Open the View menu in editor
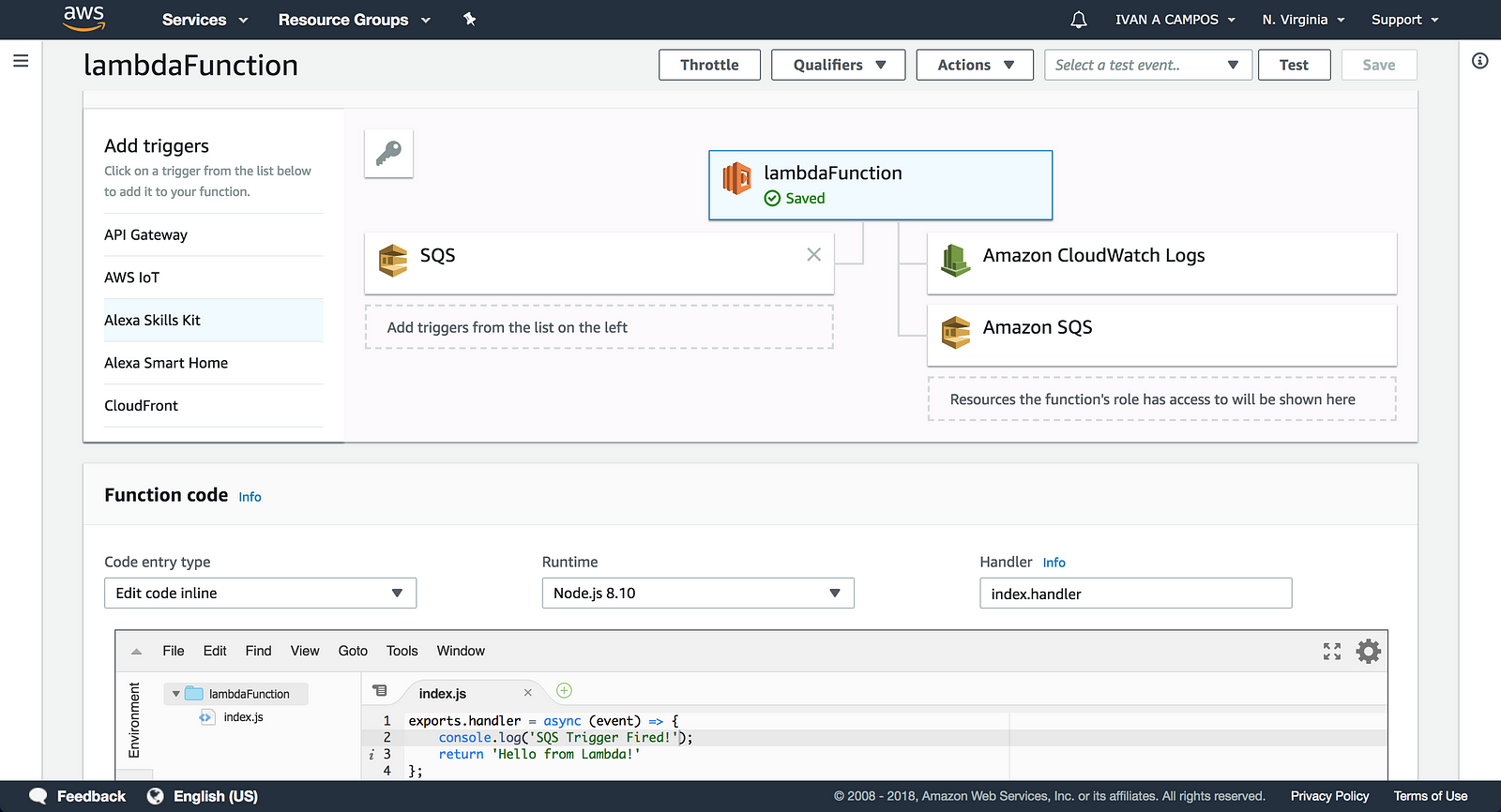The width and height of the screenshot is (1501, 812). click(x=305, y=651)
